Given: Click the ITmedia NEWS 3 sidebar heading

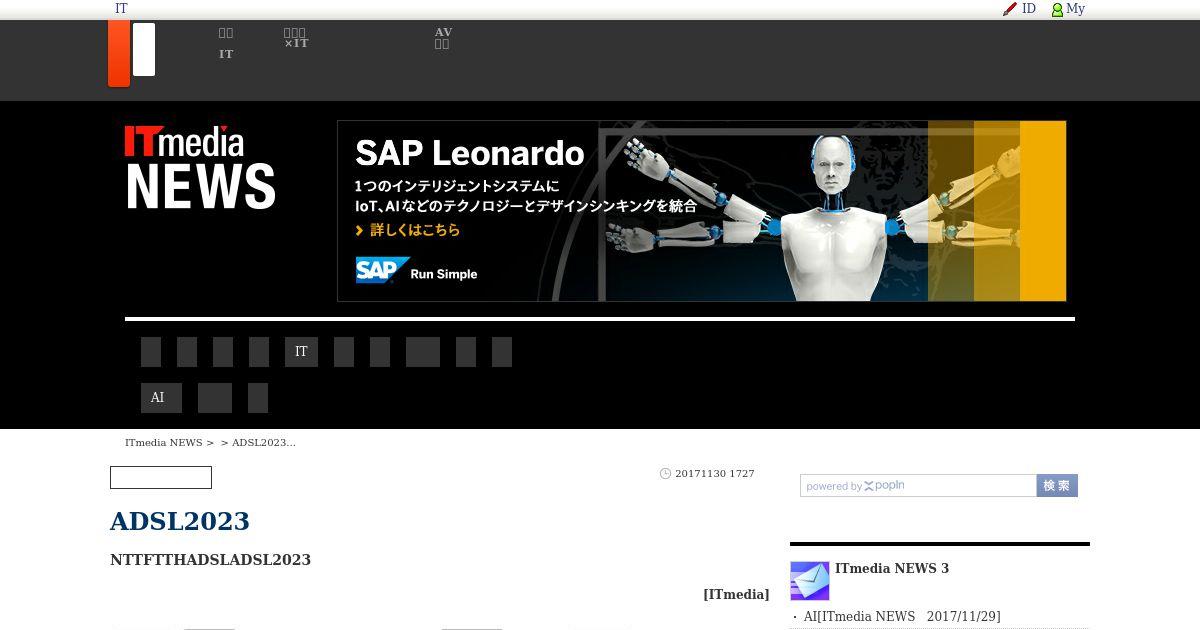Looking at the screenshot, I should point(892,568).
